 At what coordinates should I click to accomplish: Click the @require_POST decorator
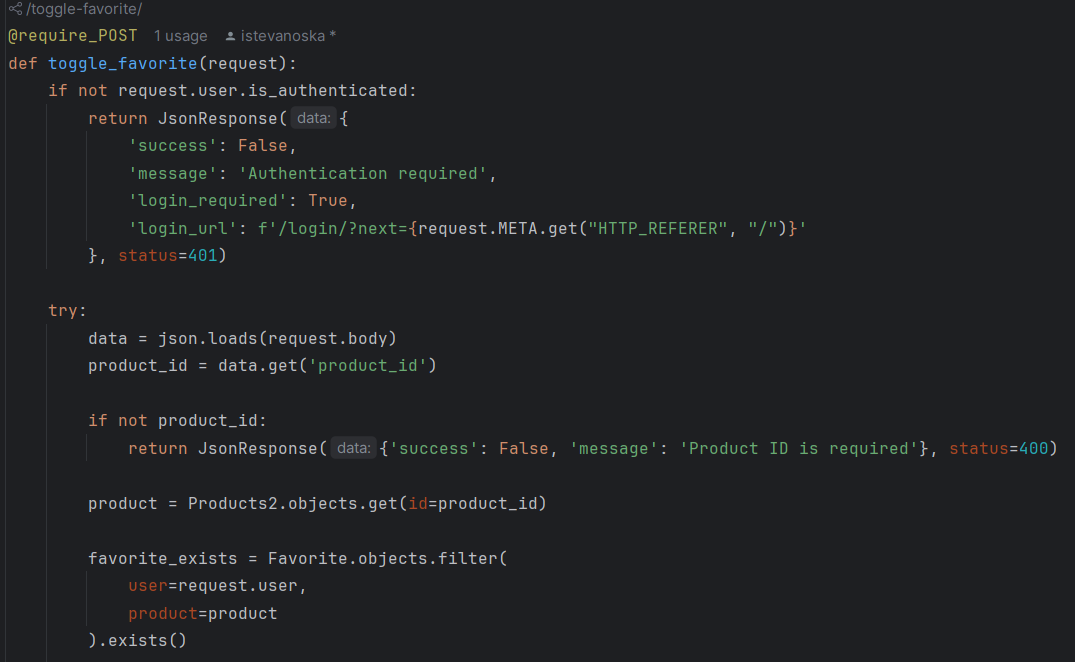pos(73,36)
